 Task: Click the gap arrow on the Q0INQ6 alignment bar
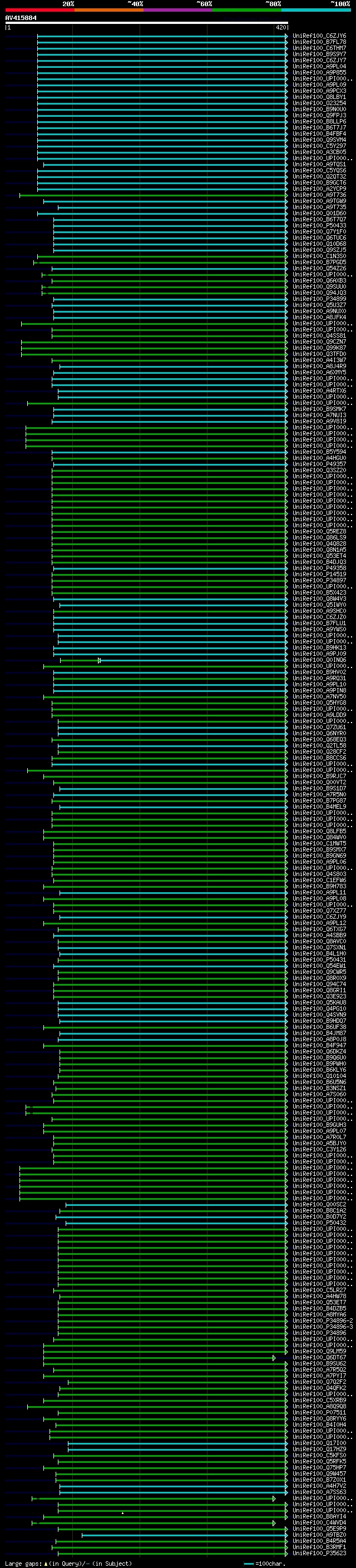pyautogui.click(x=99, y=660)
